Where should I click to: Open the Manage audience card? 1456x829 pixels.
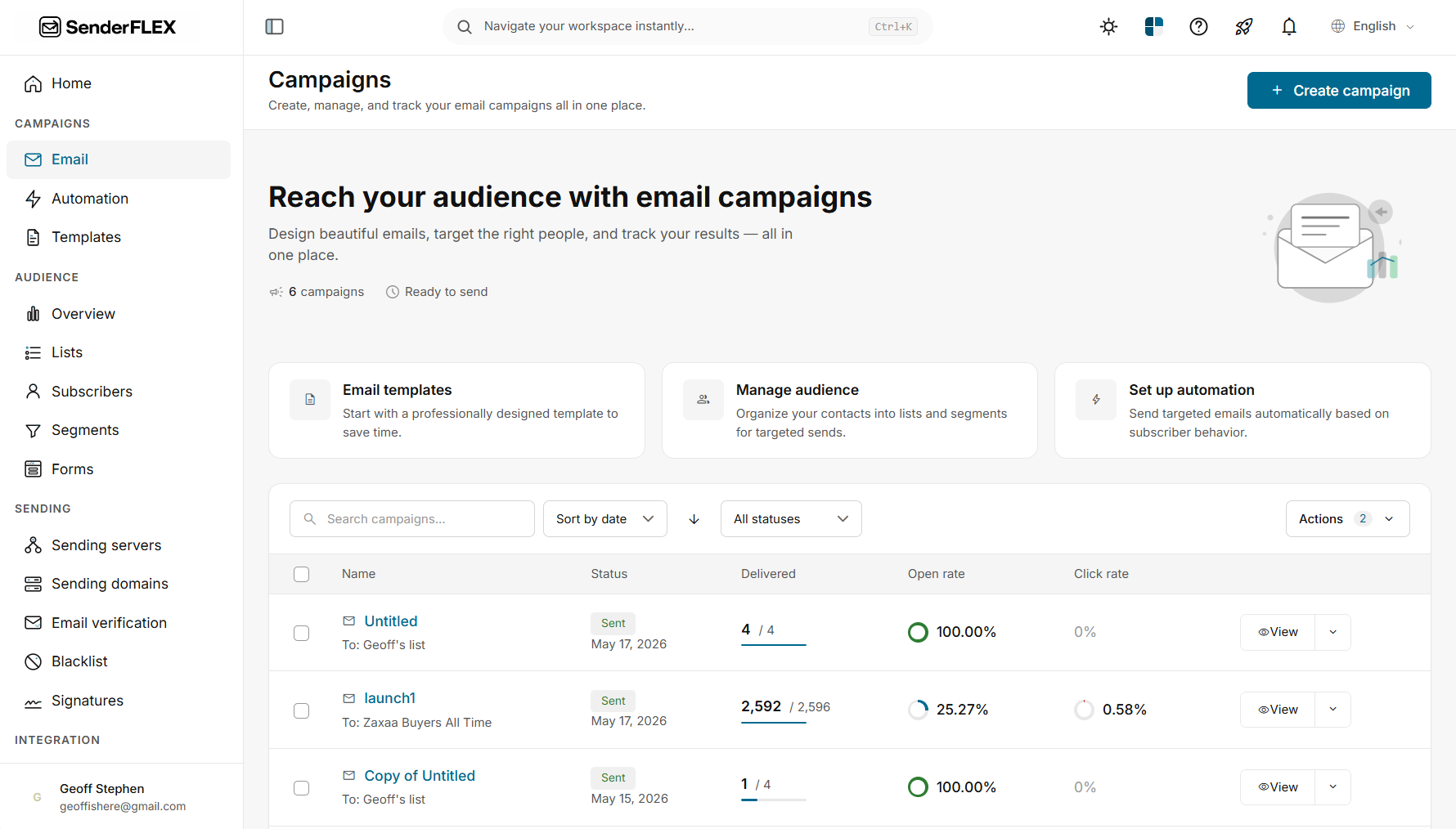[x=850, y=410]
